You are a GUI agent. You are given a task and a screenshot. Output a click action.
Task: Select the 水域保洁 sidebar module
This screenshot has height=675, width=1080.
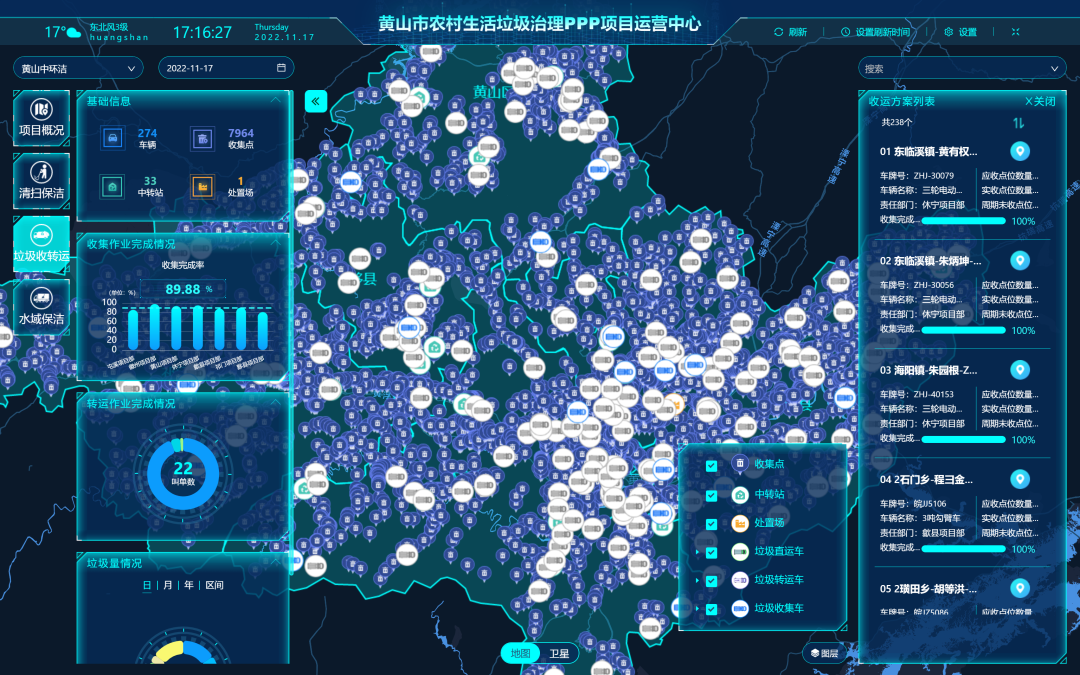pyautogui.click(x=41, y=306)
